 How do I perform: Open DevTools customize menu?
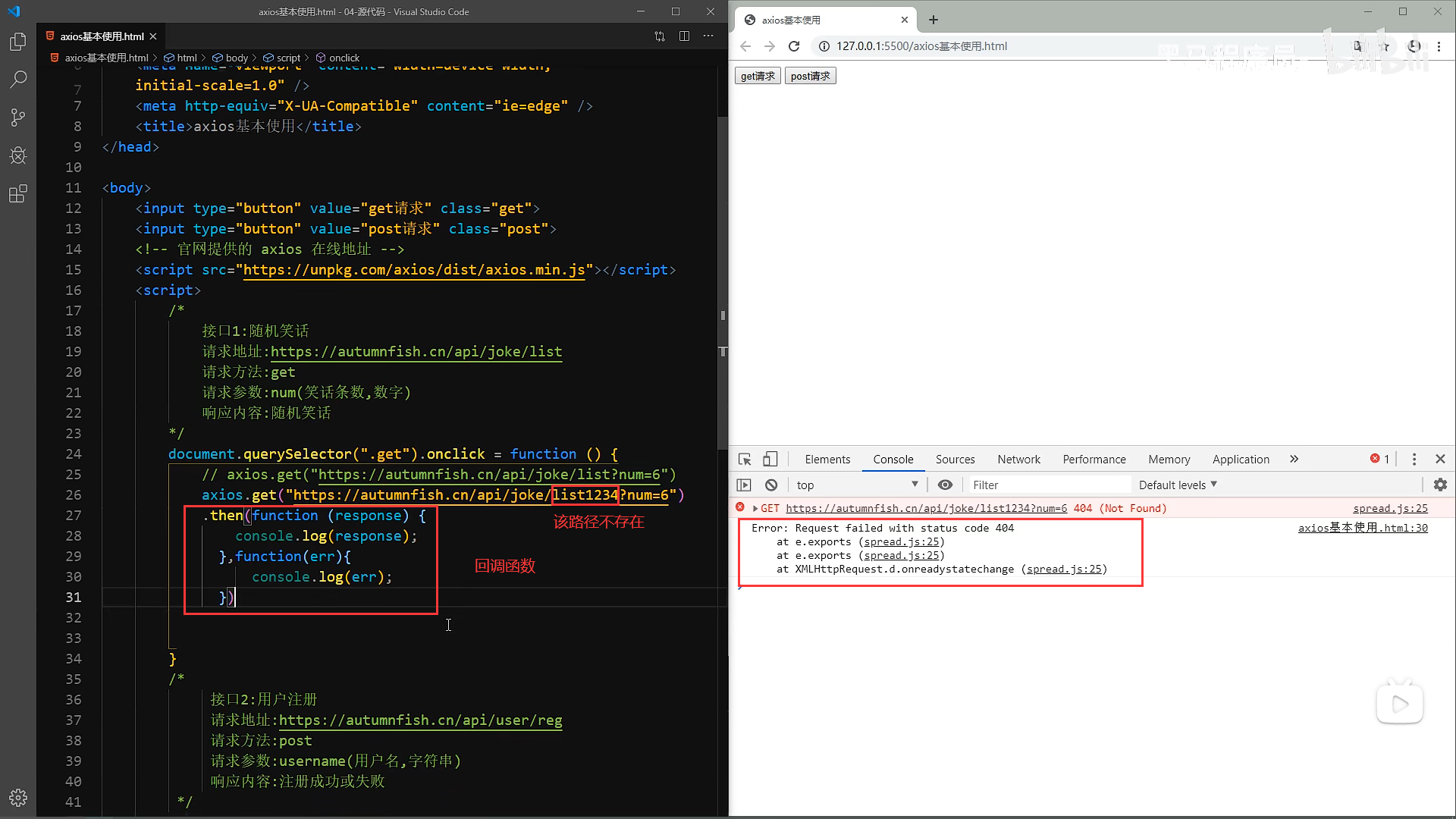(x=1414, y=459)
